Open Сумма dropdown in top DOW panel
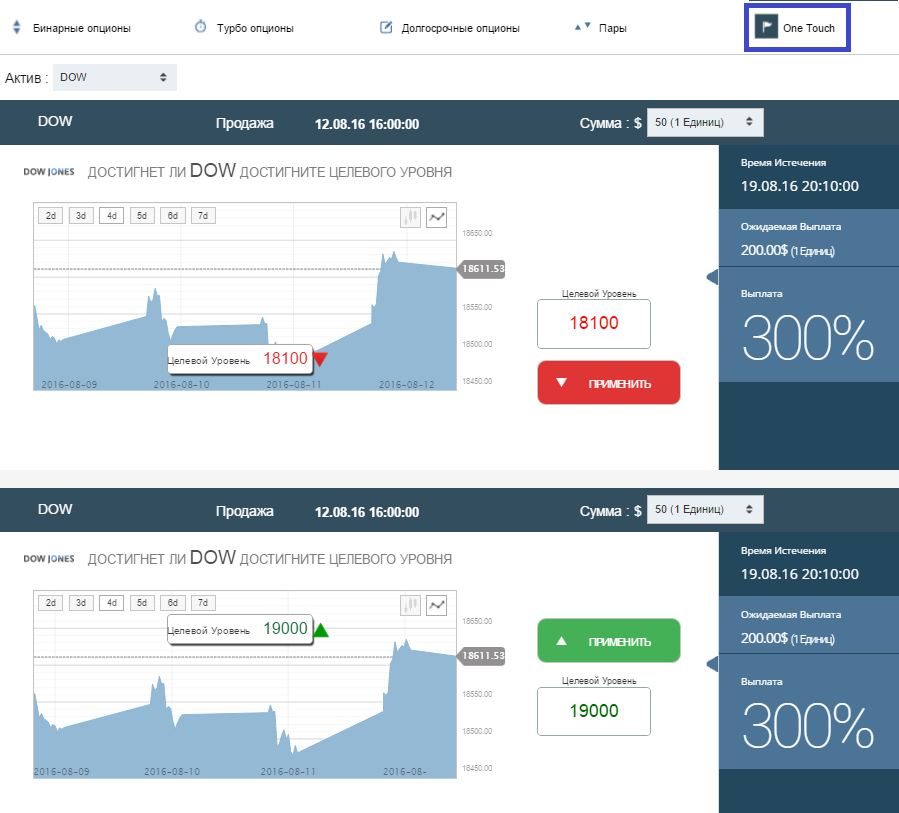Viewport: 899px width, 813px height. [705, 122]
